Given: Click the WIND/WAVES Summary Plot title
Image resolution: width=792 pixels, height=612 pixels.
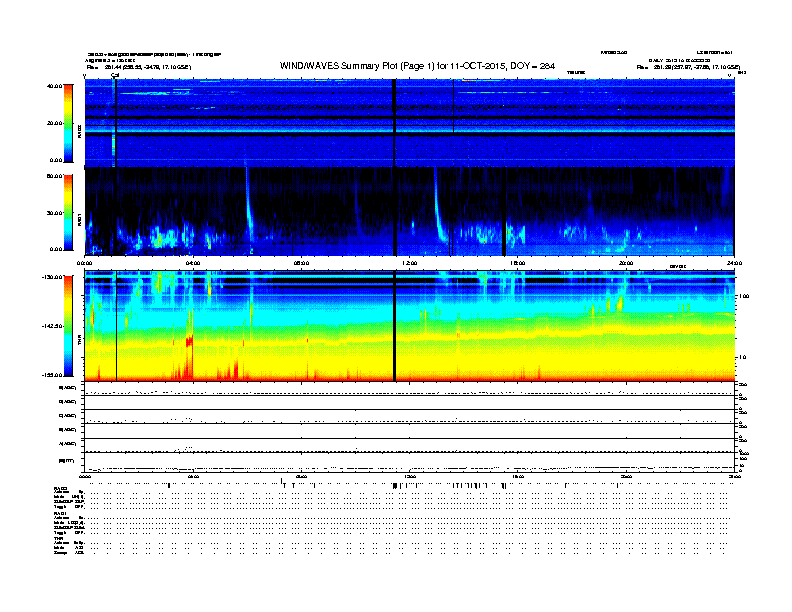Looking at the screenshot, I should pyautogui.click(x=417, y=66).
